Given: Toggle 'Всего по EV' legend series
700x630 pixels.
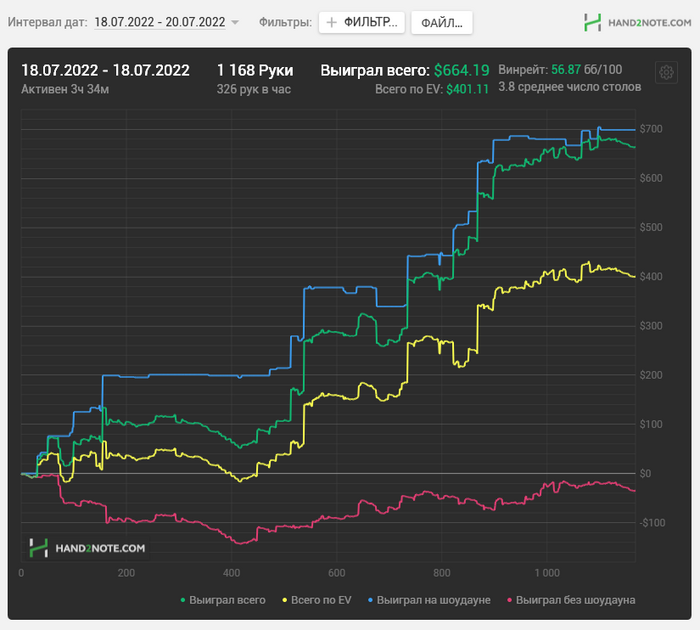Looking at the screenshot, I should coord(317,600).
